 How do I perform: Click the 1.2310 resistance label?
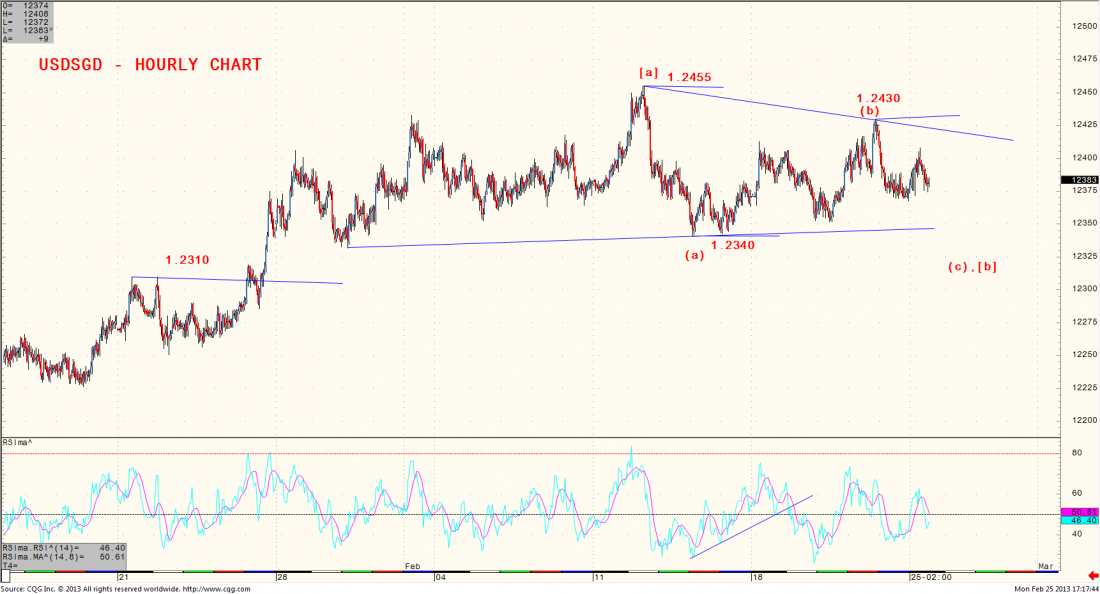tap(187, 260)
